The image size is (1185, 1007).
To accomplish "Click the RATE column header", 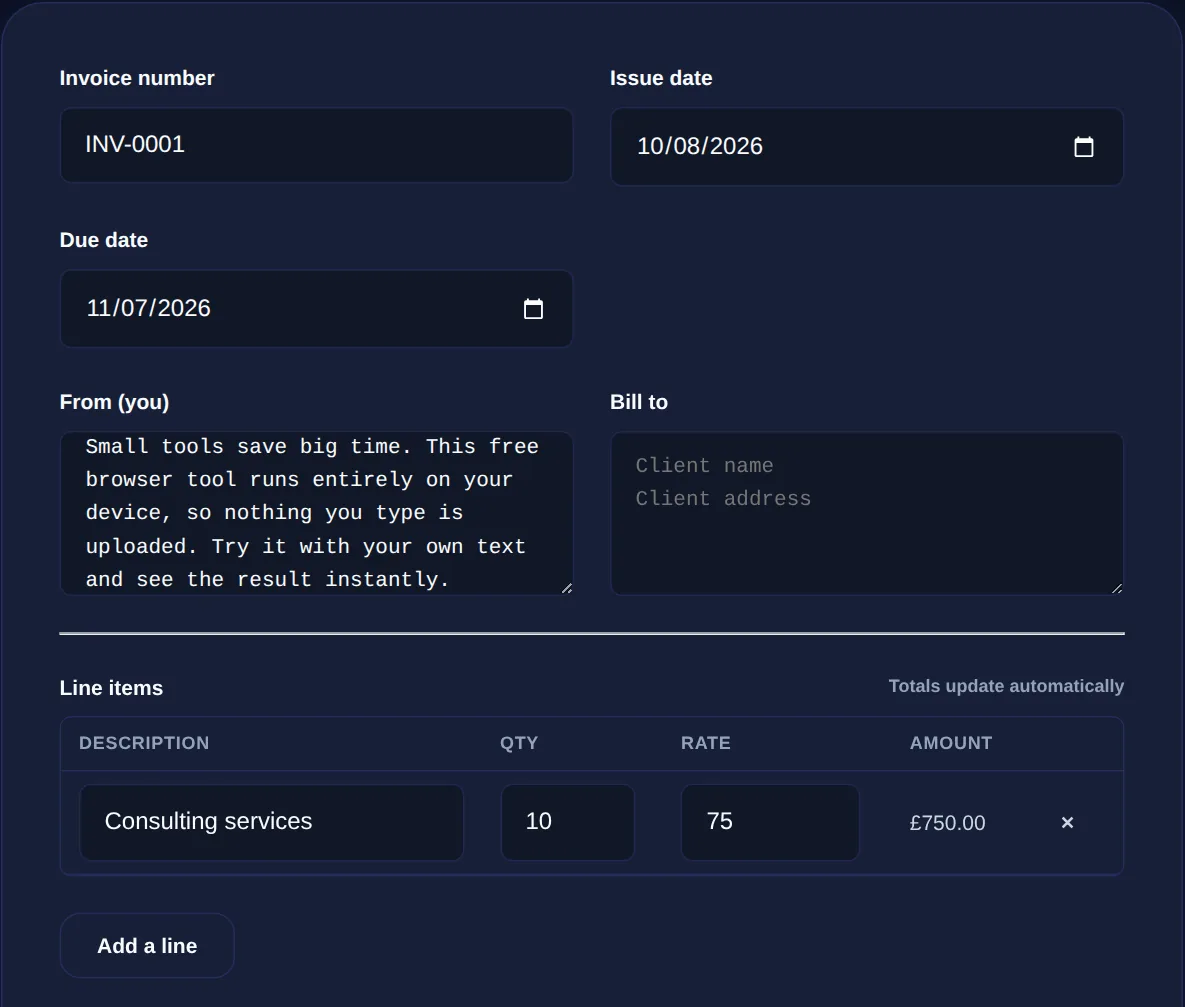I will click(706, 743).
